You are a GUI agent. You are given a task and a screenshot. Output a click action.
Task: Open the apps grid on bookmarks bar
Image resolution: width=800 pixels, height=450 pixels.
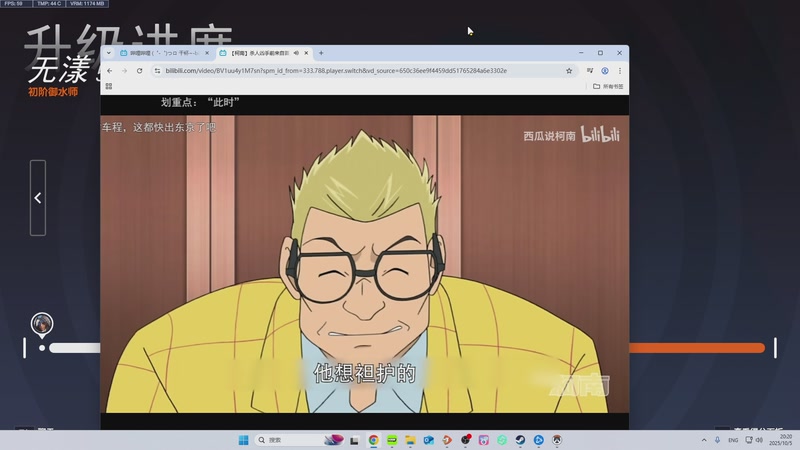(x=109, y=87)
